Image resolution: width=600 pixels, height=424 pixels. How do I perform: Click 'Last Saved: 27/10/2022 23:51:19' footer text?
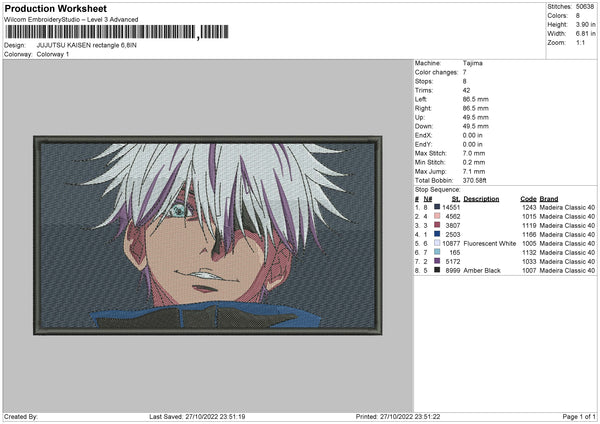pos(197,416)
